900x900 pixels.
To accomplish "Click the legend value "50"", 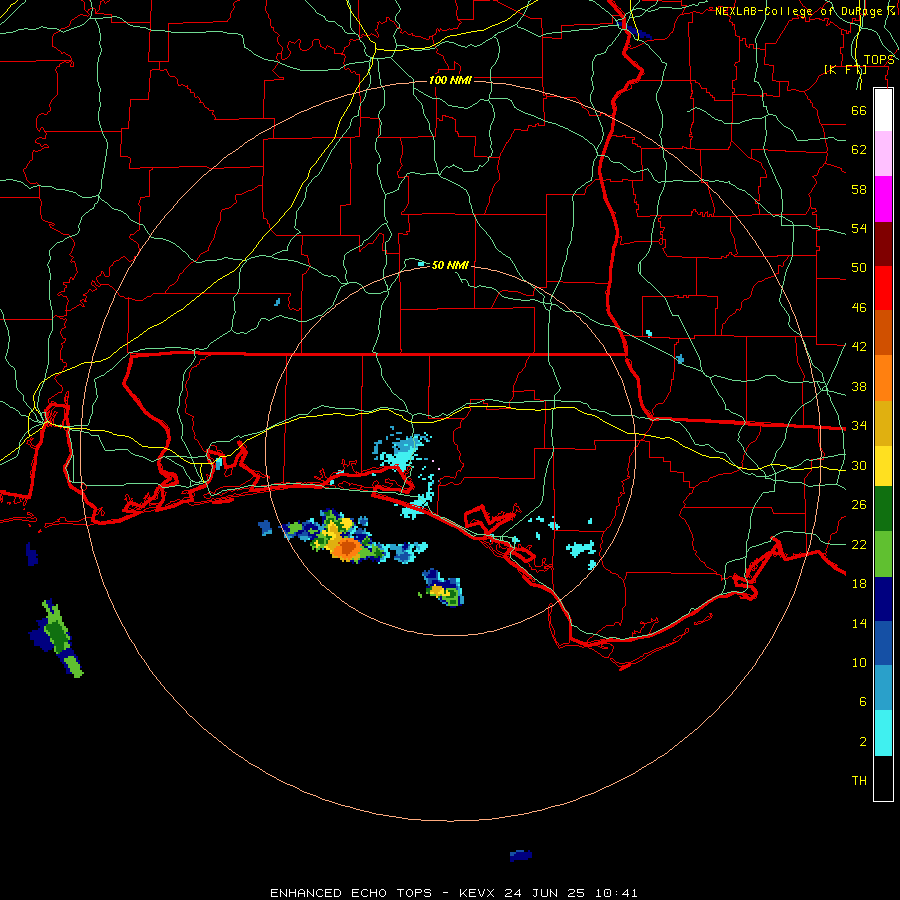I will 859,268.
